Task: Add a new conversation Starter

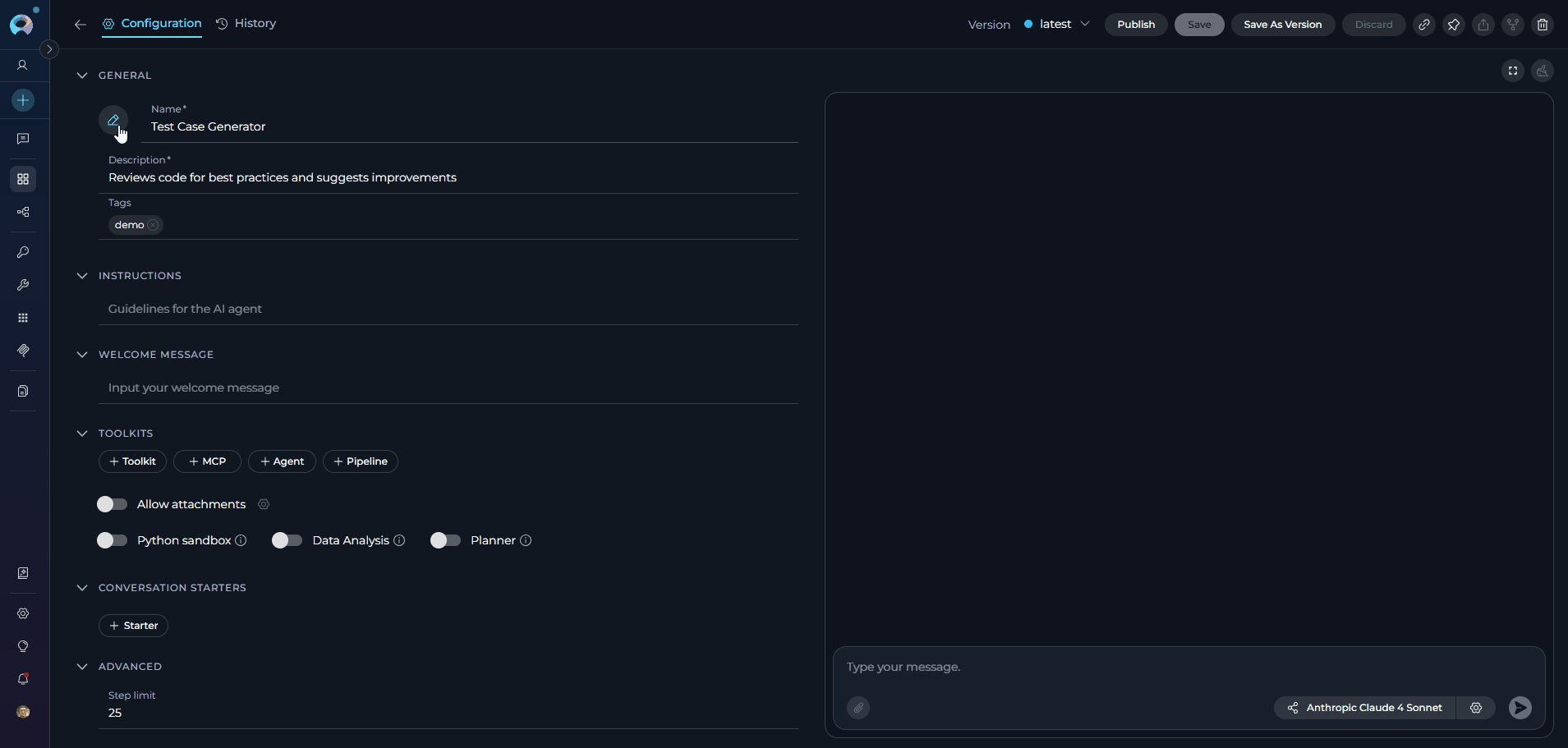Action: 133,626
